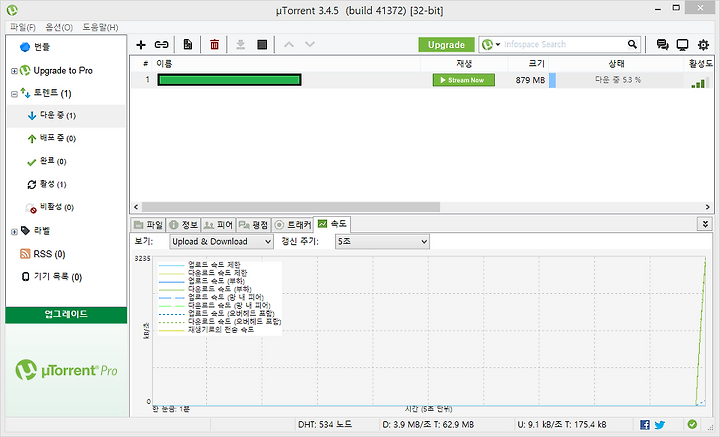Click the Add Torrent plus icon

pyautogui.click(x=141, y=45)
